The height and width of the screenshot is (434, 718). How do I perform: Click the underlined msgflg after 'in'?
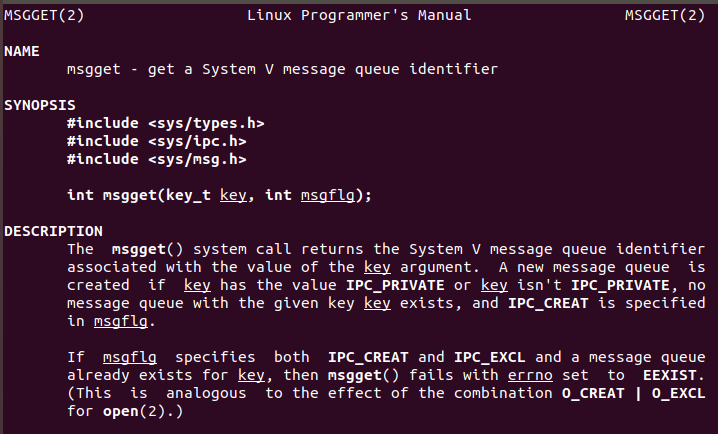click(121, 321)
